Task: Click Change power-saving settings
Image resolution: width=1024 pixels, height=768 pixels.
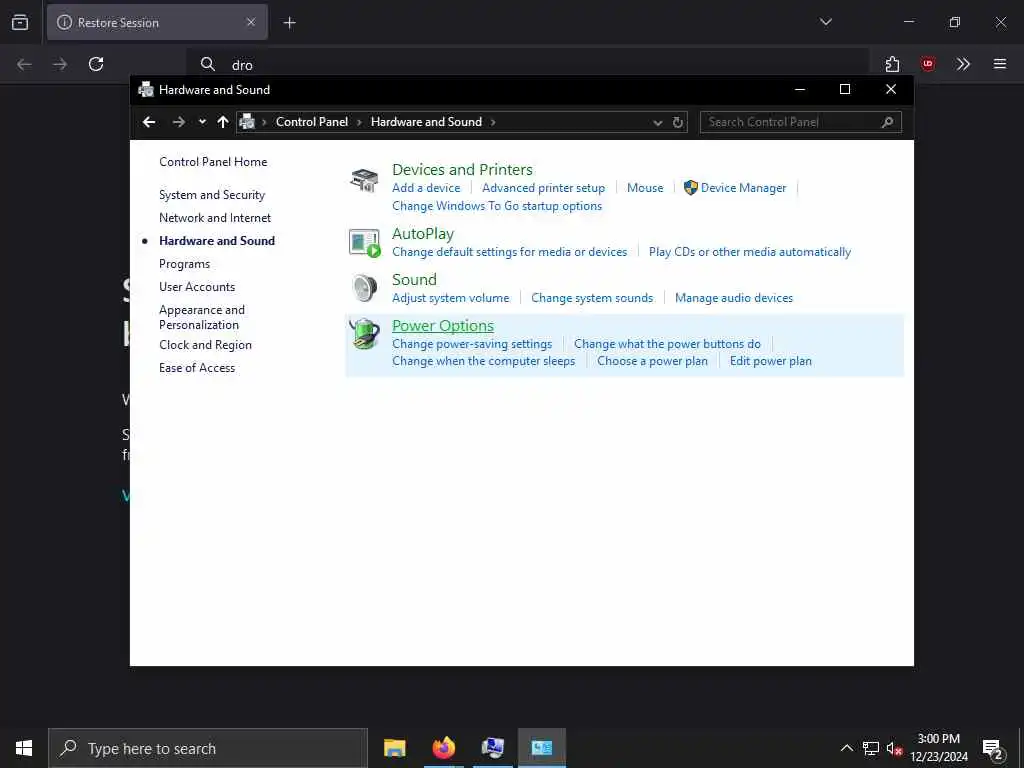Action: [x=472, y=344]
